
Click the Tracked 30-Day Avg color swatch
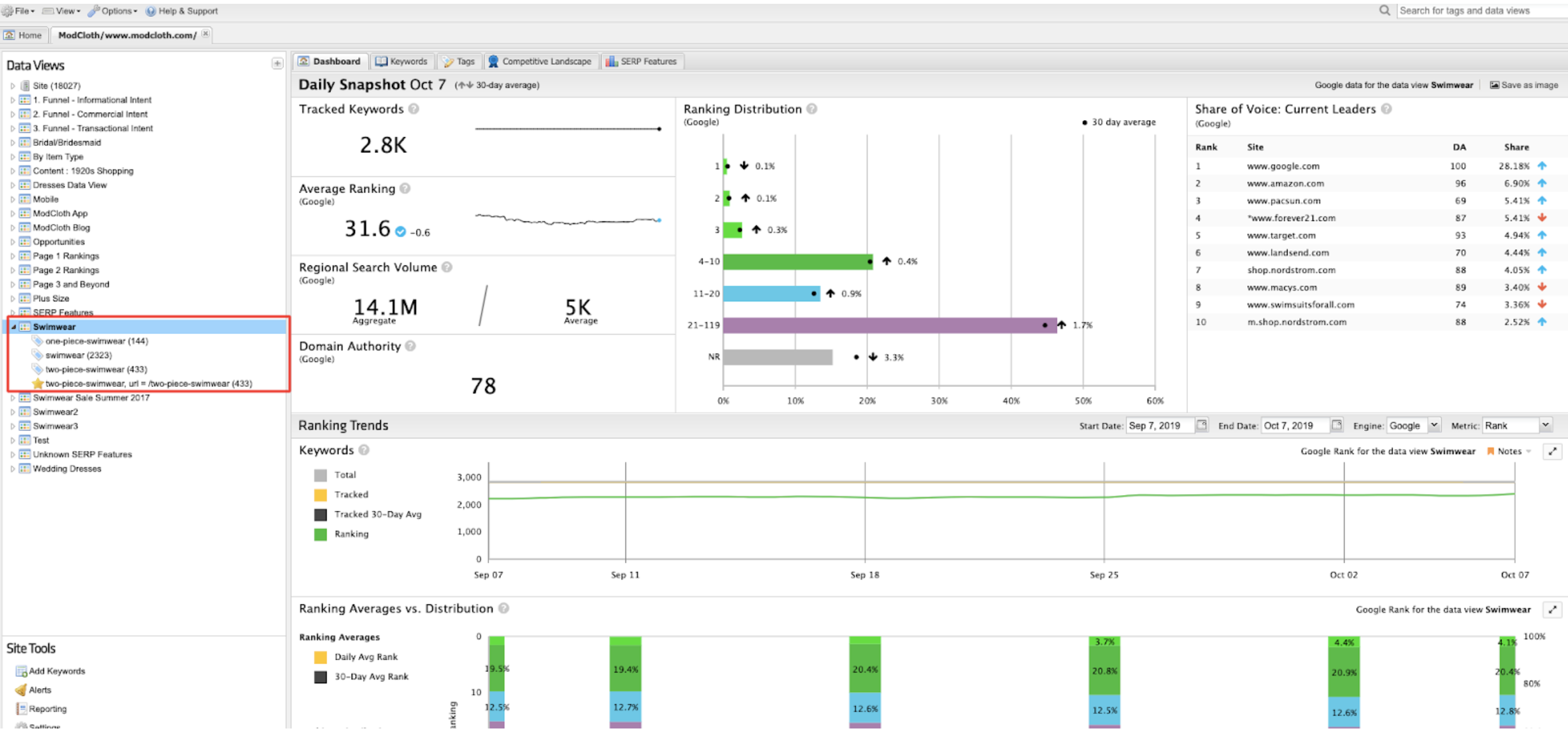(320, 515)
